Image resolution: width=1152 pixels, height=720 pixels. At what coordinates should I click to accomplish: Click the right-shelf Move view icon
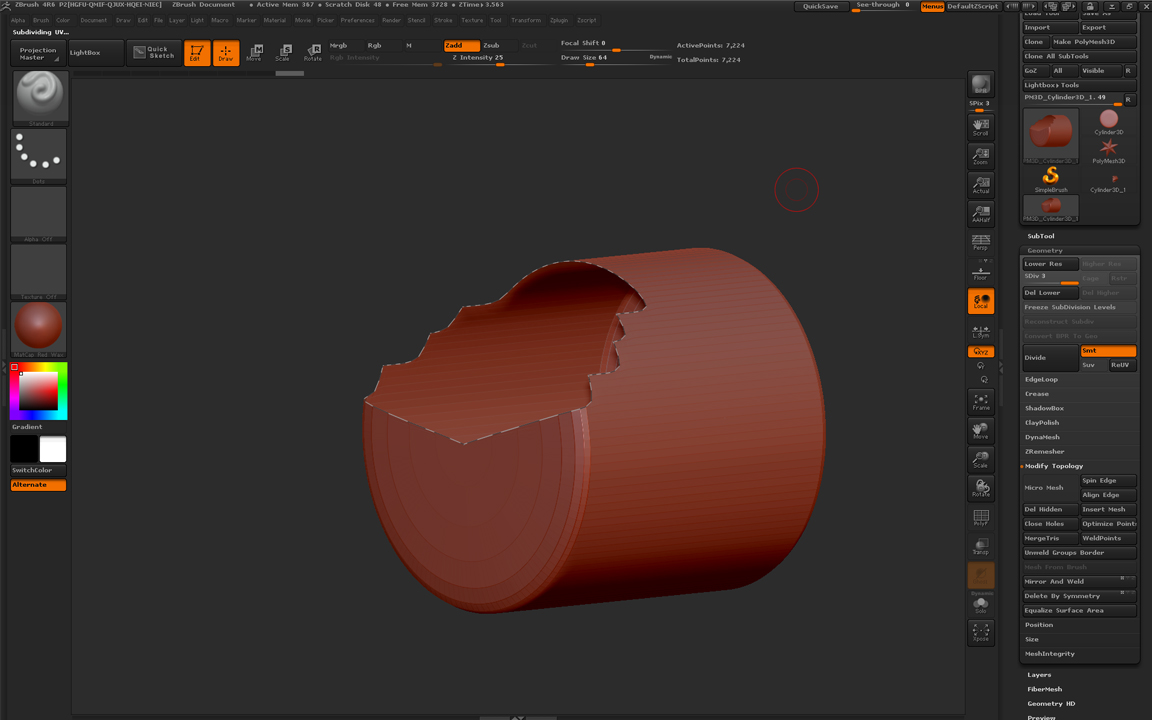981,430
